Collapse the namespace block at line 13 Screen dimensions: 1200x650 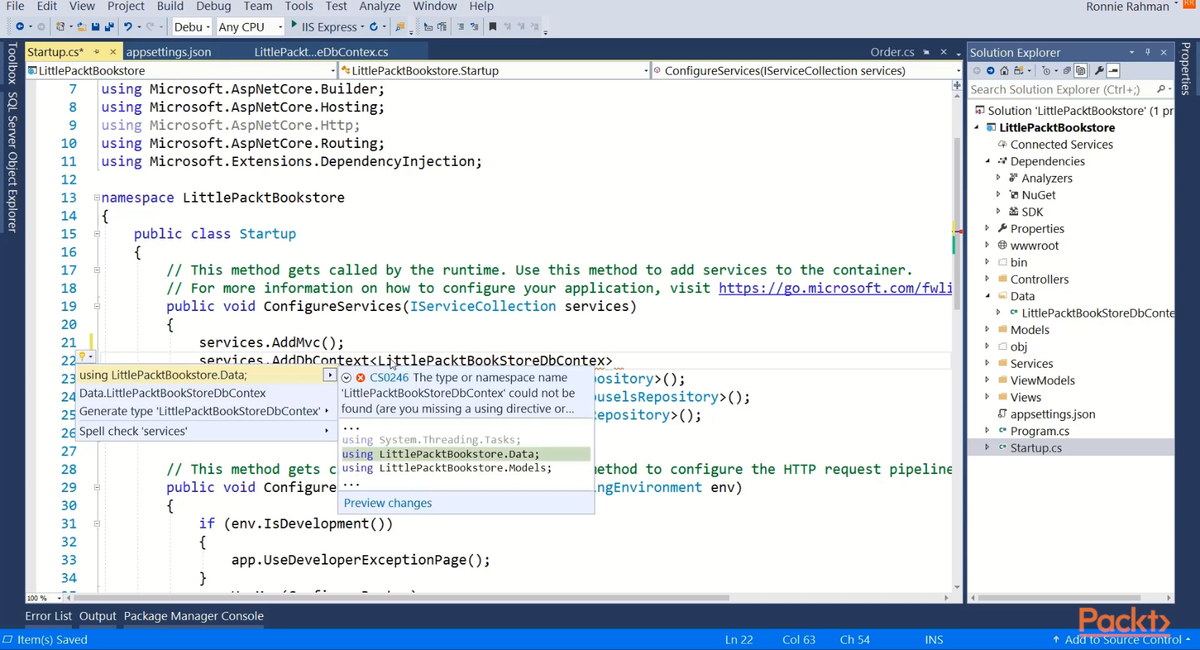(x=96, y=198)
